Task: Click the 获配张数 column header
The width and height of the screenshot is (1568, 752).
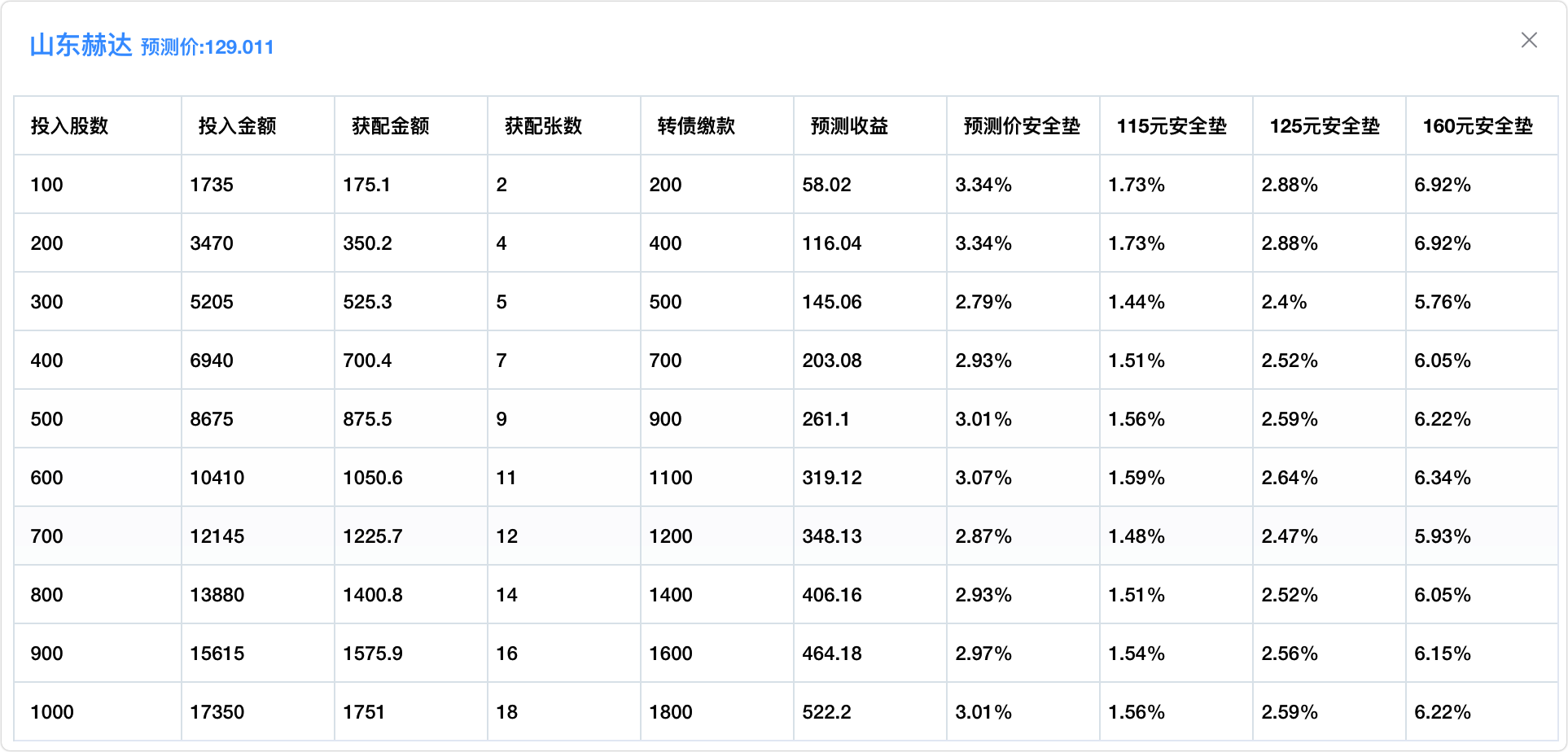Action: (543, 126)
